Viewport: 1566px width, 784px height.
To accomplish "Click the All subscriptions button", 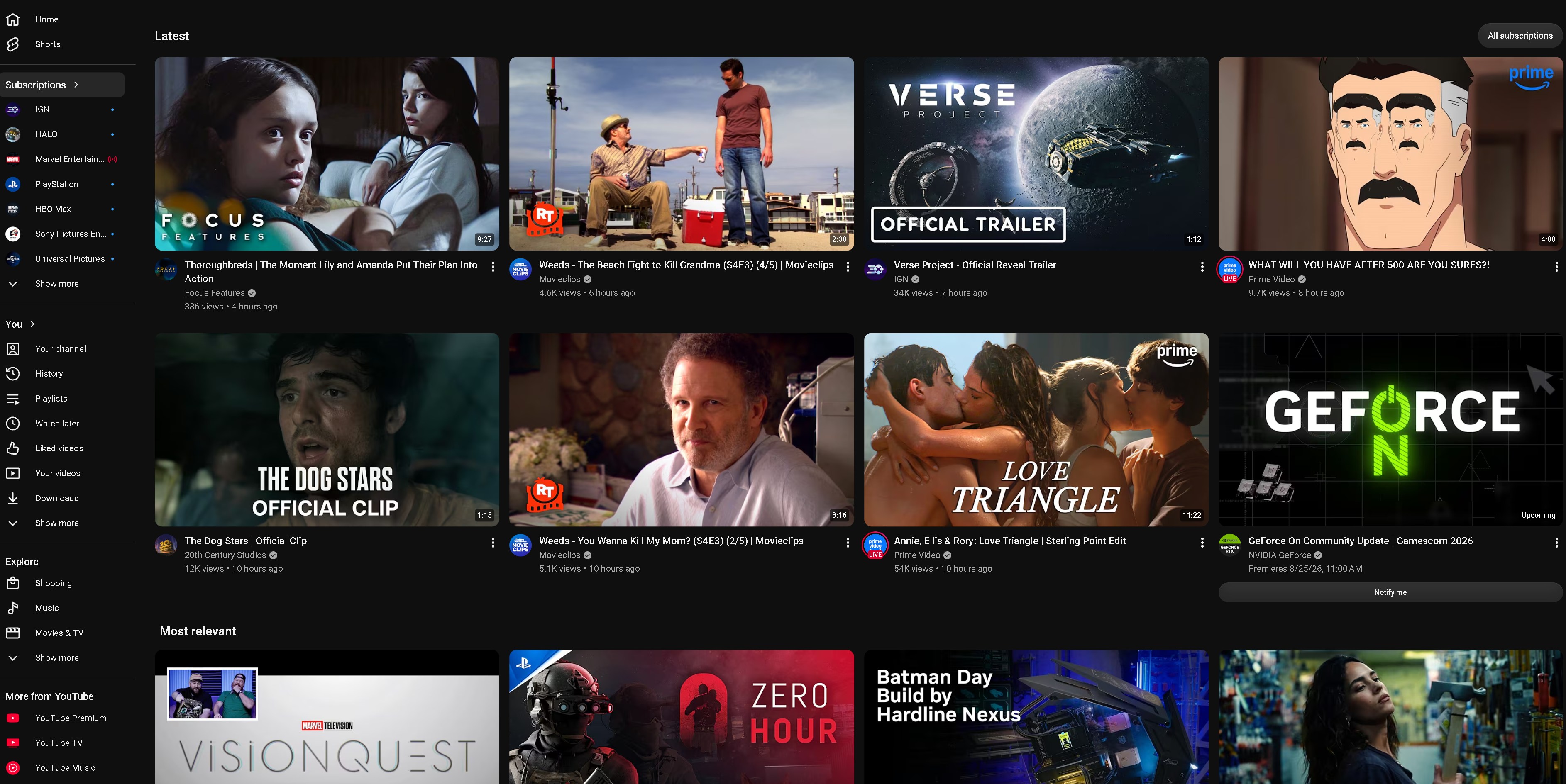I will [1520, 36].
